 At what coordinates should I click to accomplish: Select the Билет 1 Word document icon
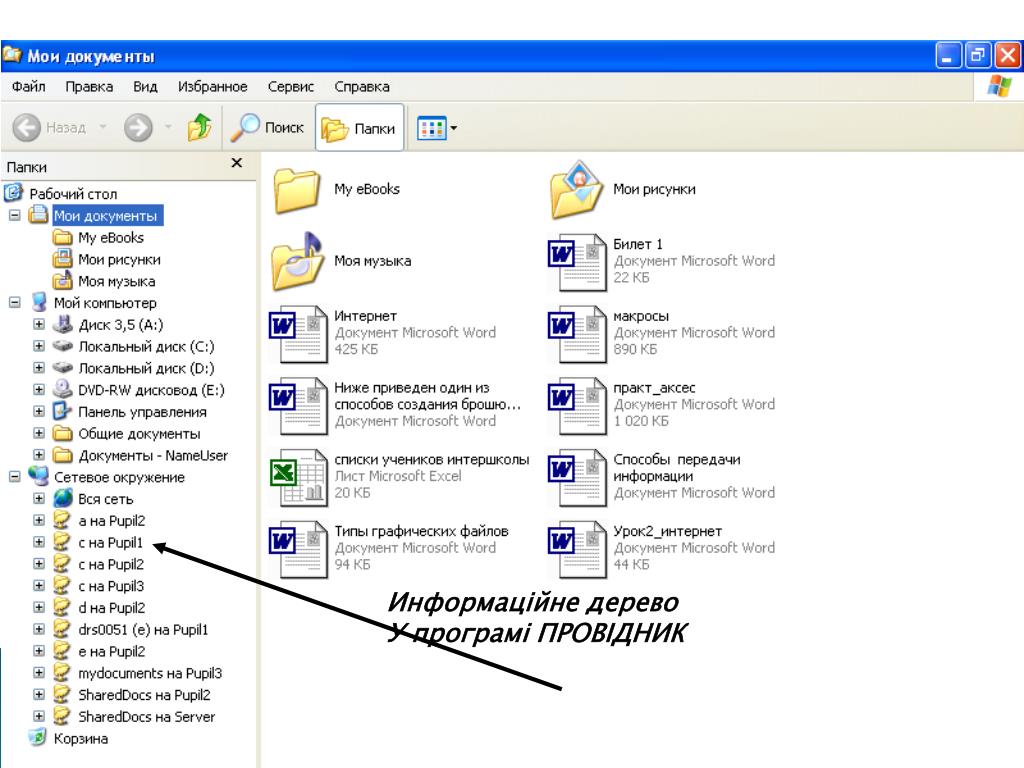pyautogui.click(x=577, y=262)
